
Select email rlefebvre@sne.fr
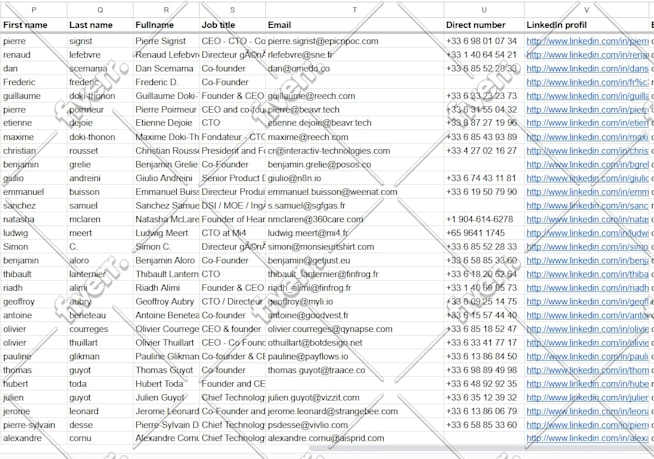click(300, 55)
